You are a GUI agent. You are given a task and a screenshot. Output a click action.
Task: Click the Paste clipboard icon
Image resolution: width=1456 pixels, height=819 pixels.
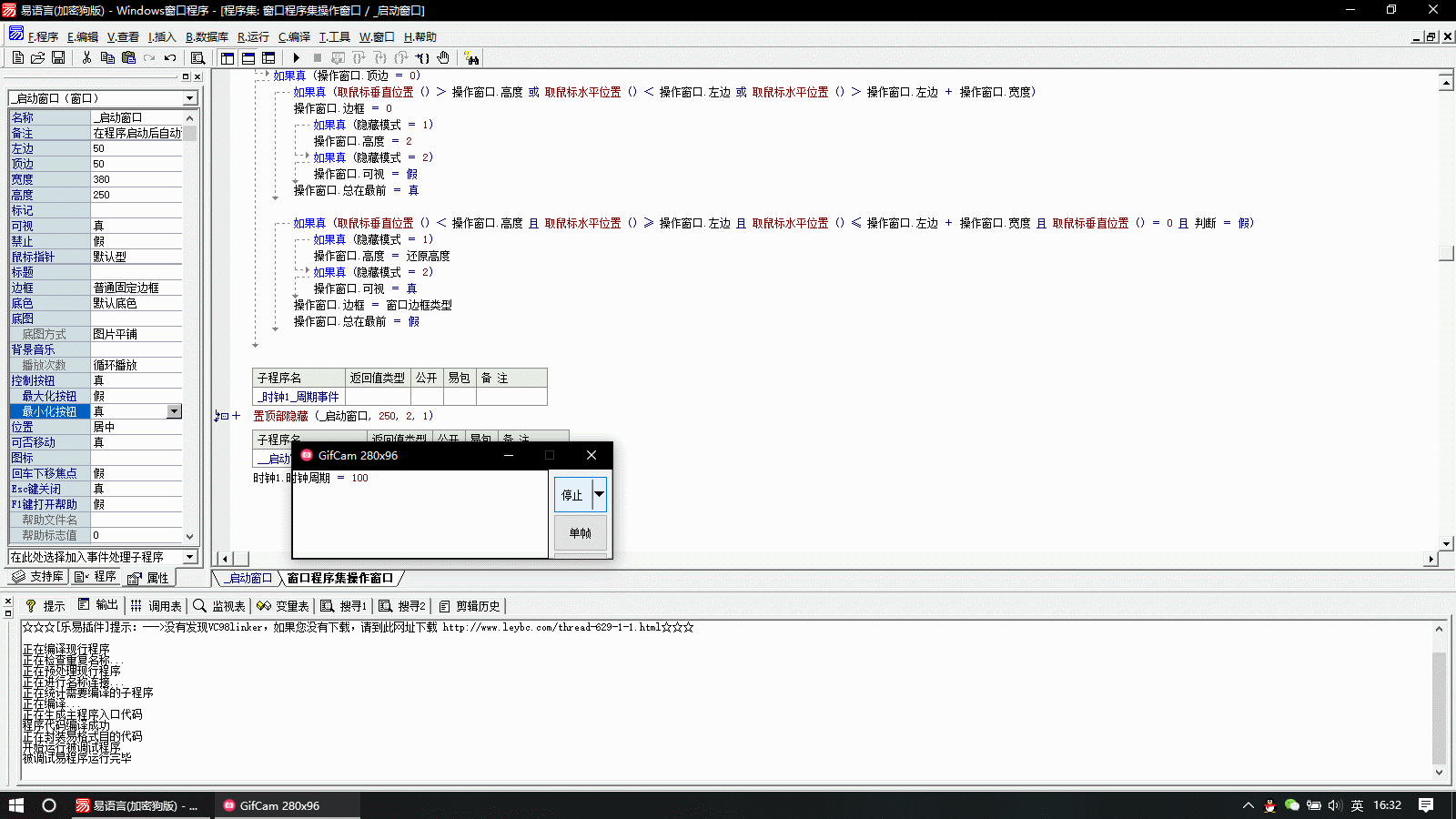pos(128,57)
